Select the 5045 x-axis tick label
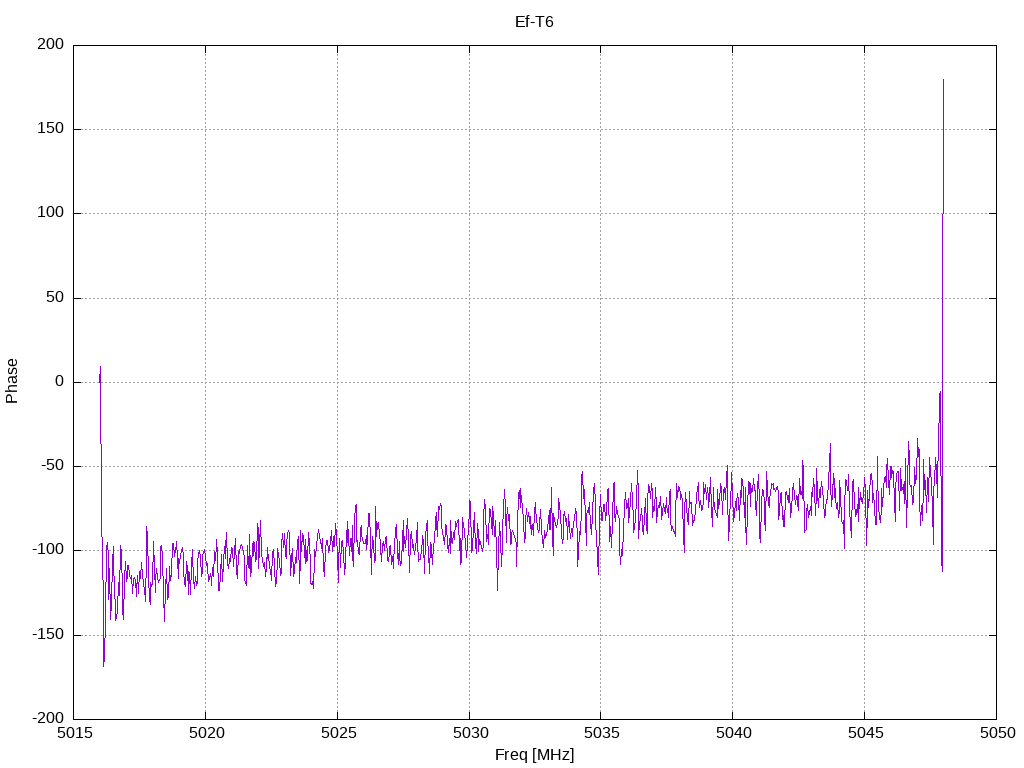This screenshot has height=768, width=1024. 864,735
